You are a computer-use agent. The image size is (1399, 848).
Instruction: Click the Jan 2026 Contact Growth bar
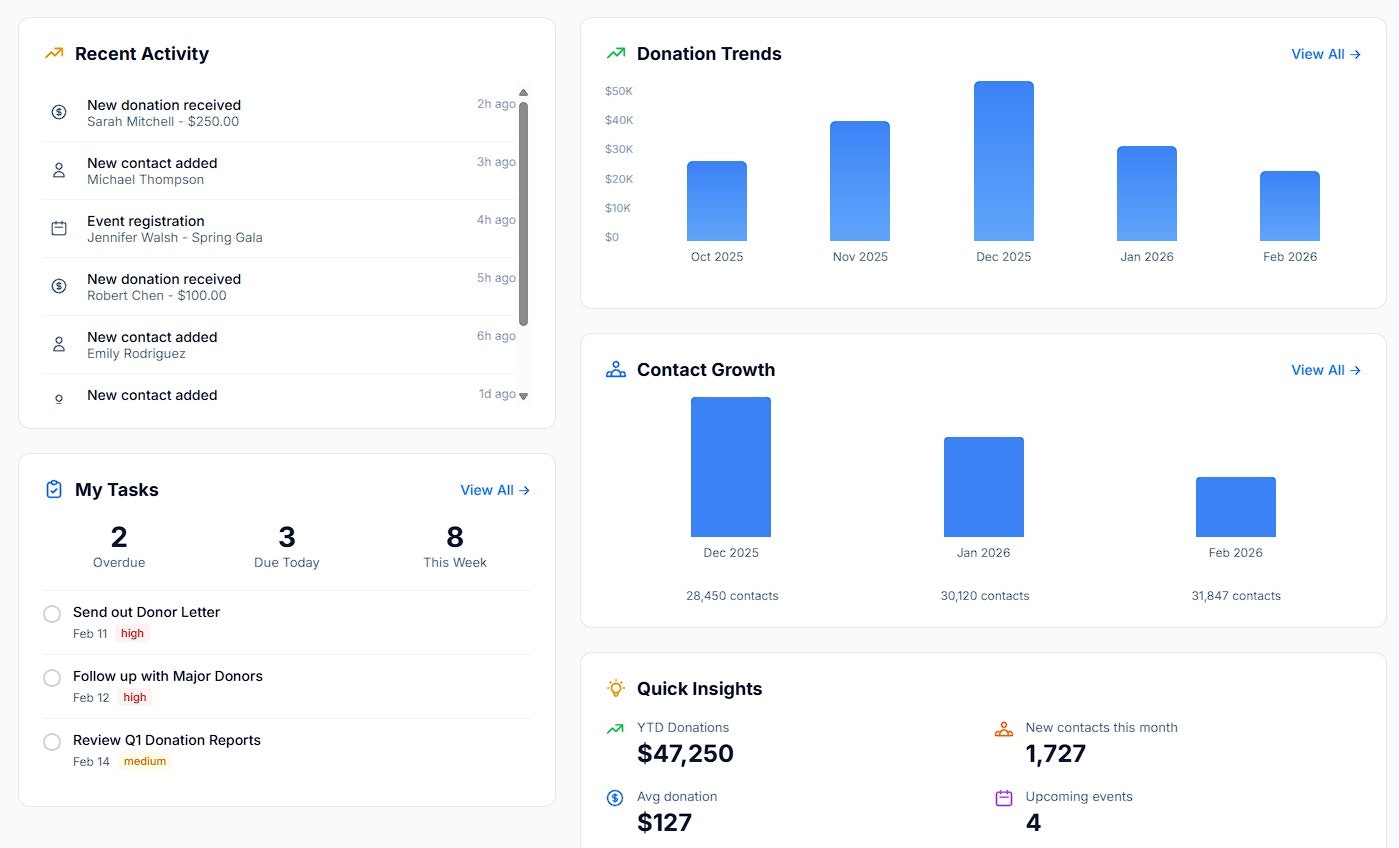[984, 487]
